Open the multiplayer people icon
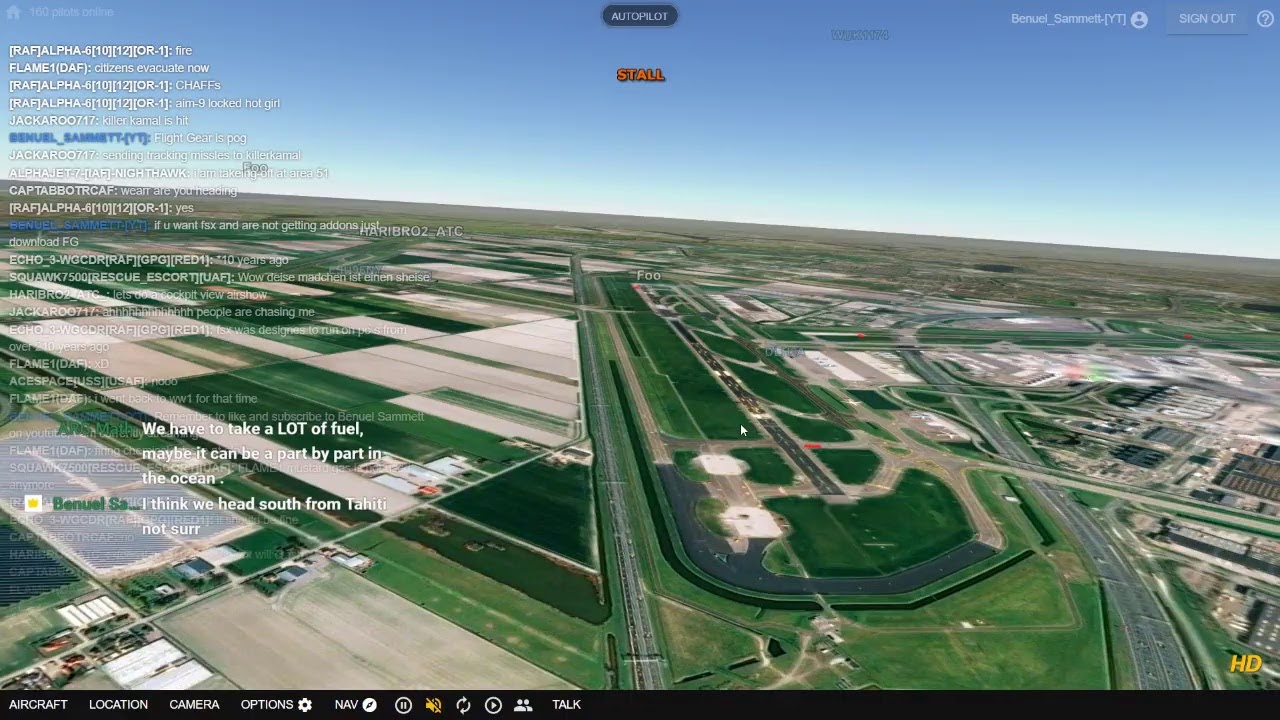This screenshot has height=720, width=1280. pos(523,705)
